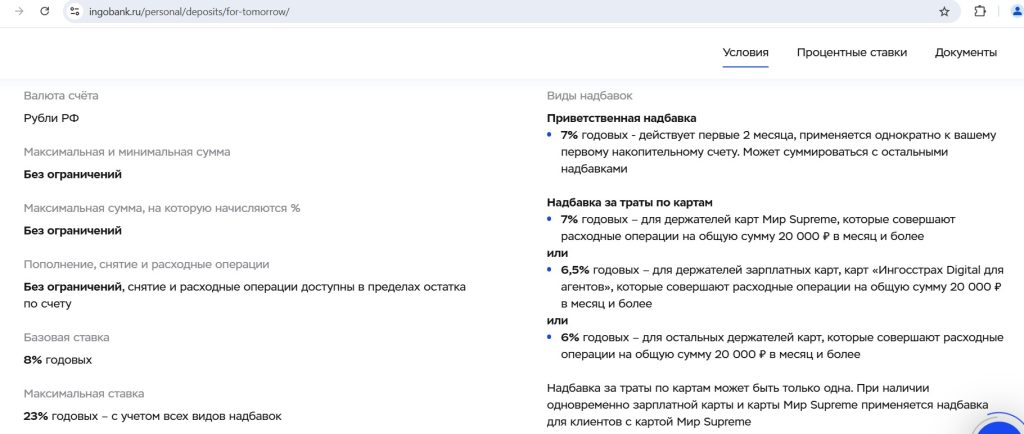The height and width of the screenshot is (434, 1024).
Task: Click the Максимальная ставка label
Action: 84,394
